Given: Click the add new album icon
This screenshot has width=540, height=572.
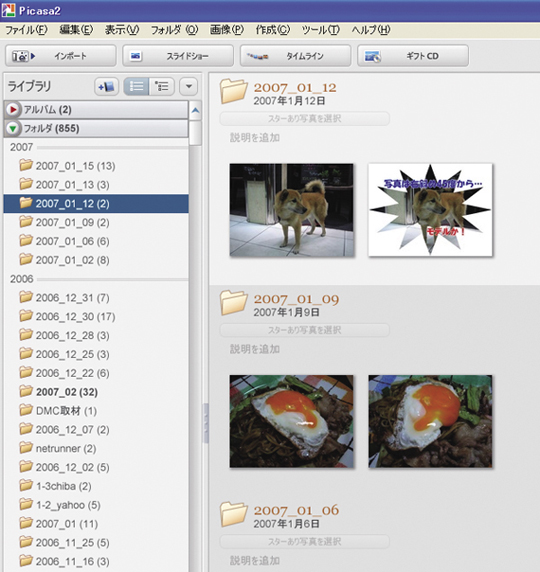Looking at the screenshot, I should point(107,87).
